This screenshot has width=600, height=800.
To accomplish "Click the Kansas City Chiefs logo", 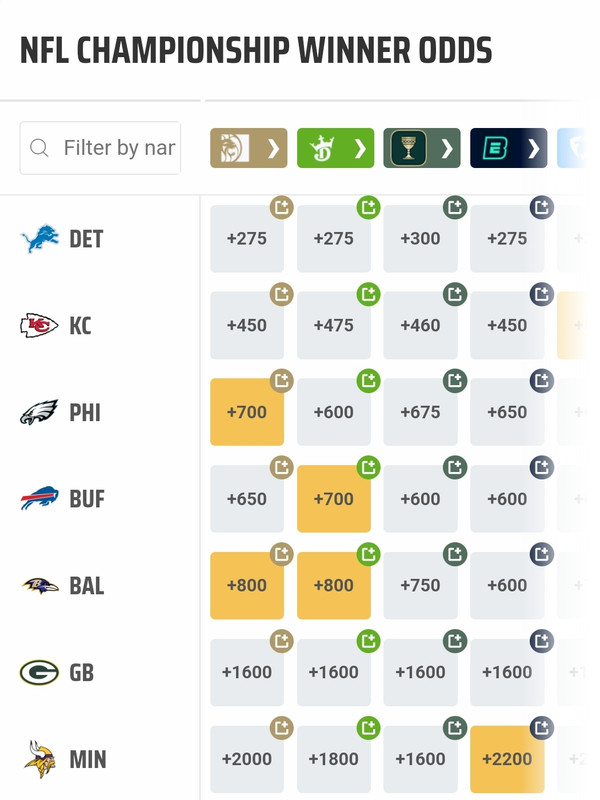I will (x=39, y=326).
